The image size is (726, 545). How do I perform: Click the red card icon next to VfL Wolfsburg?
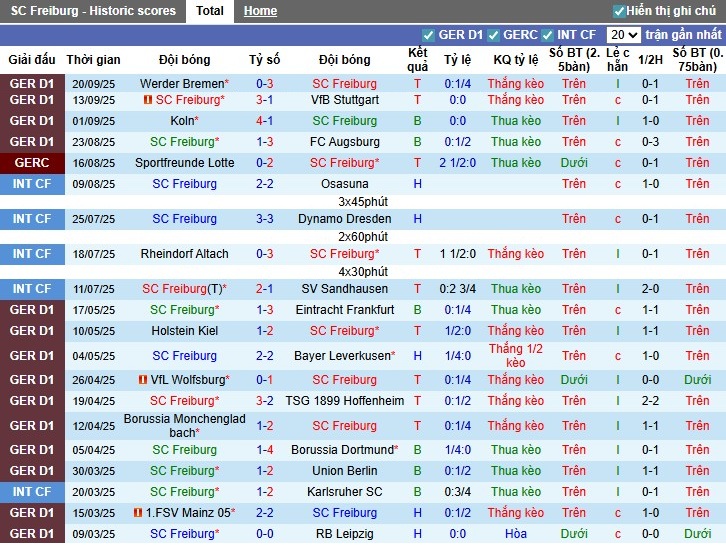(143, 380)
